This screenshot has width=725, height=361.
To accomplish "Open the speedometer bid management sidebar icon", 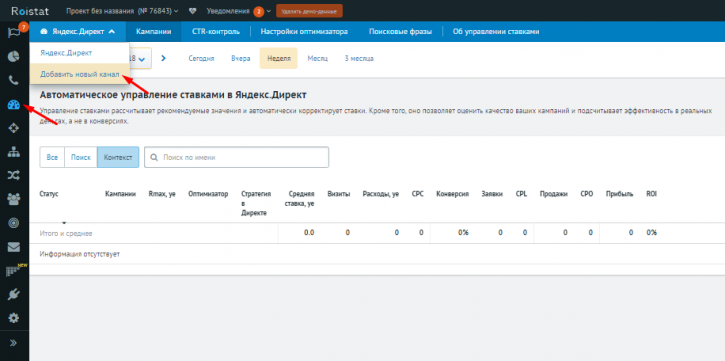I will coord(14,105).
